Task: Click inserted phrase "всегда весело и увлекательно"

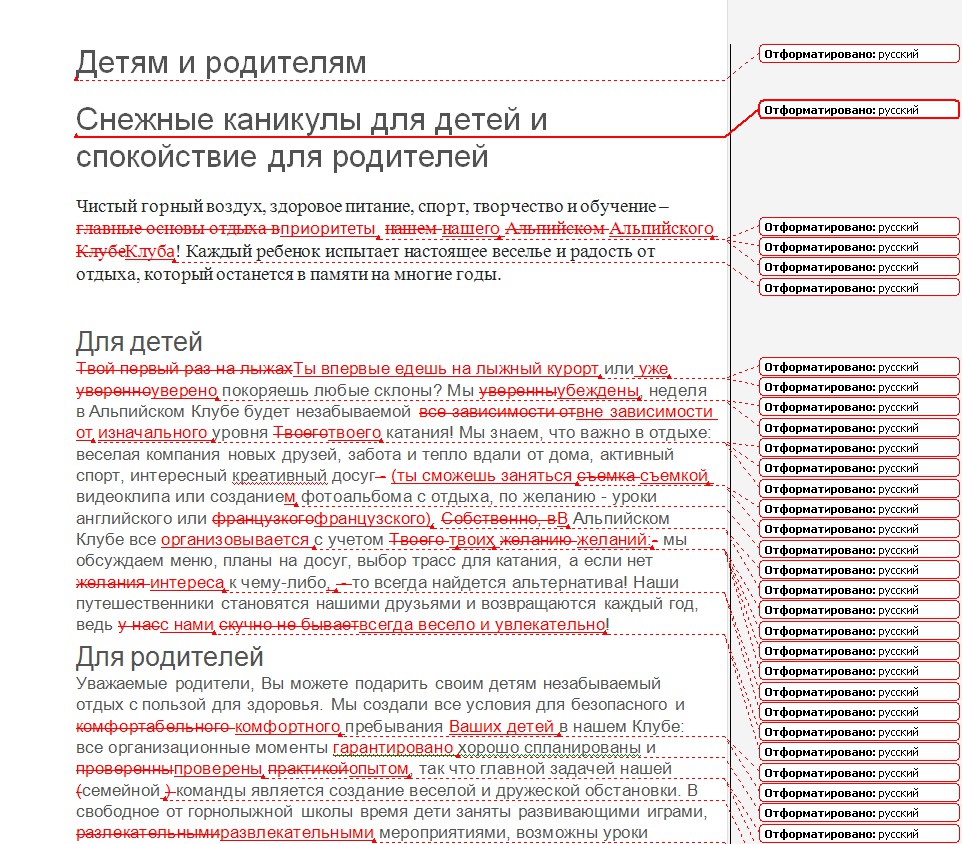Action: coord(483,624)
